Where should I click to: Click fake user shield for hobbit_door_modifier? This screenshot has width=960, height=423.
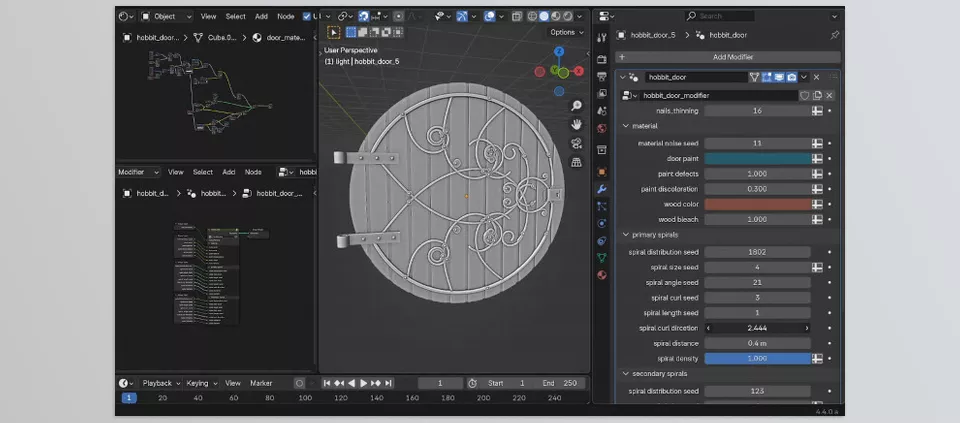click(x=804, y=95)
